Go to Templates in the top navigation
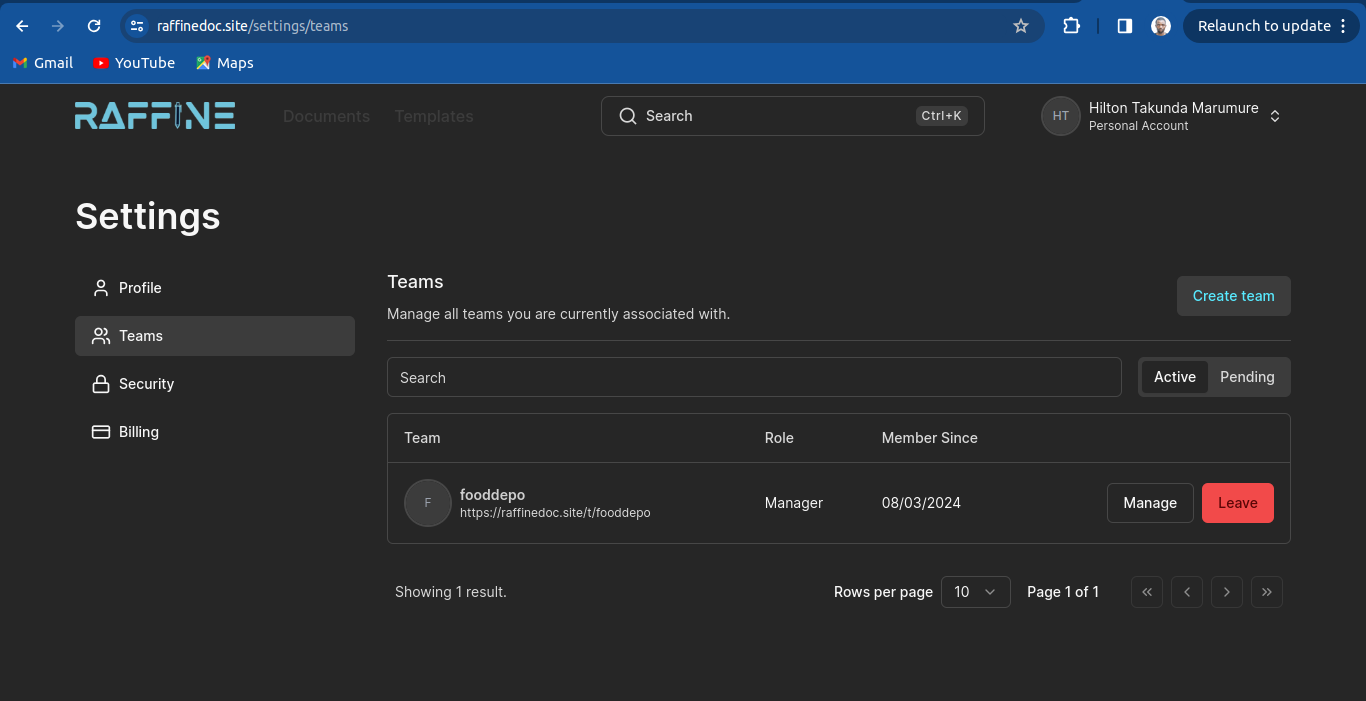This screenshot has height=701, width=1366. point(434,116)
